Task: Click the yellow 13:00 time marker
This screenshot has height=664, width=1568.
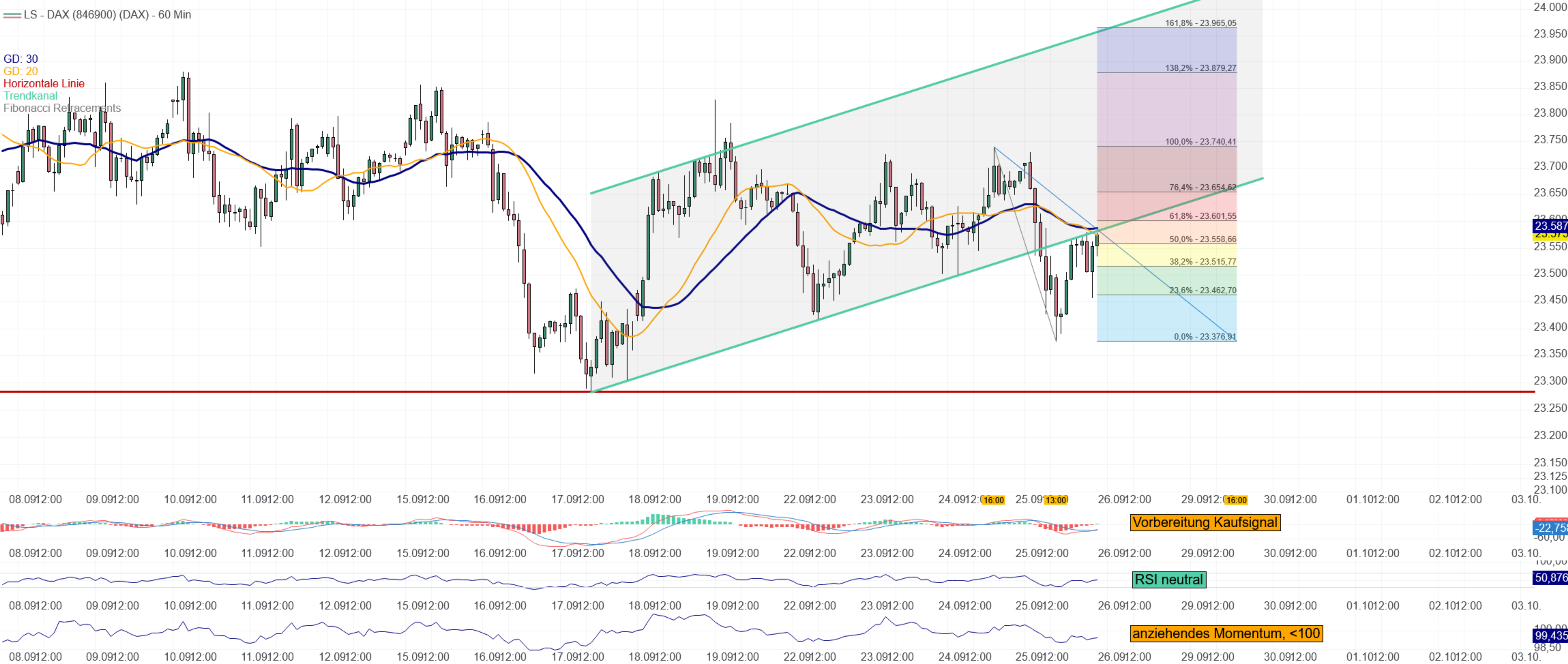Action: [1056, 500]
